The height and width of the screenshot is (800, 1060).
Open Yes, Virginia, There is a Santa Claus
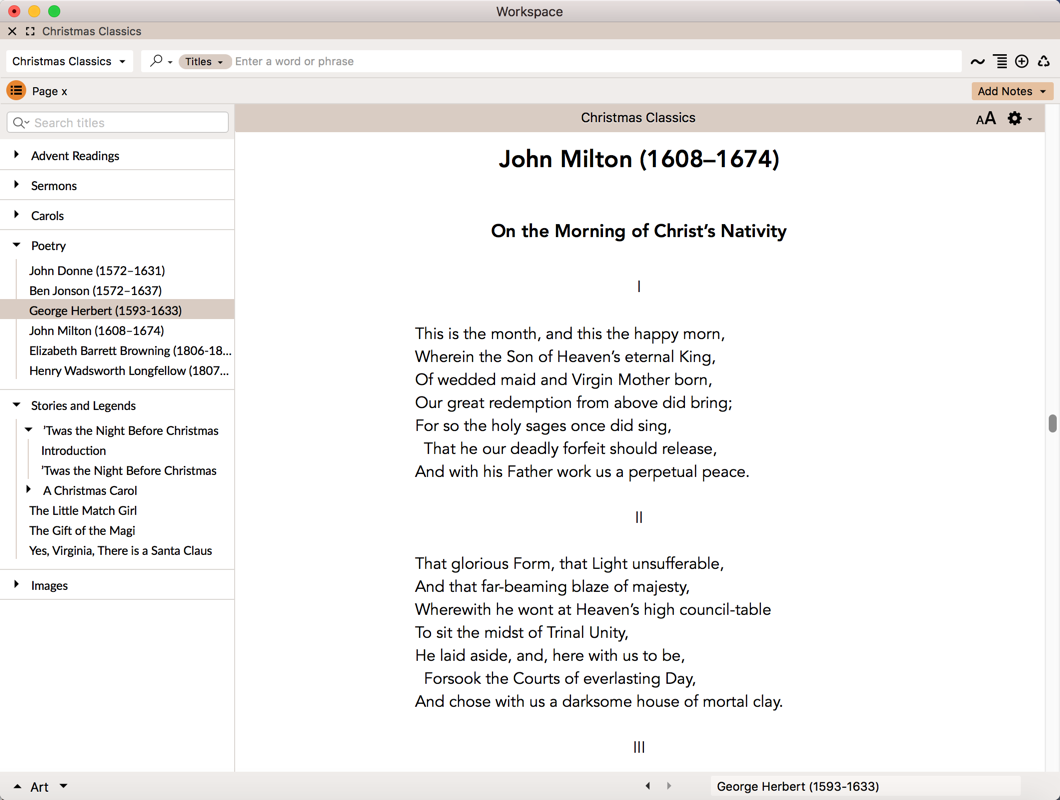120,550
